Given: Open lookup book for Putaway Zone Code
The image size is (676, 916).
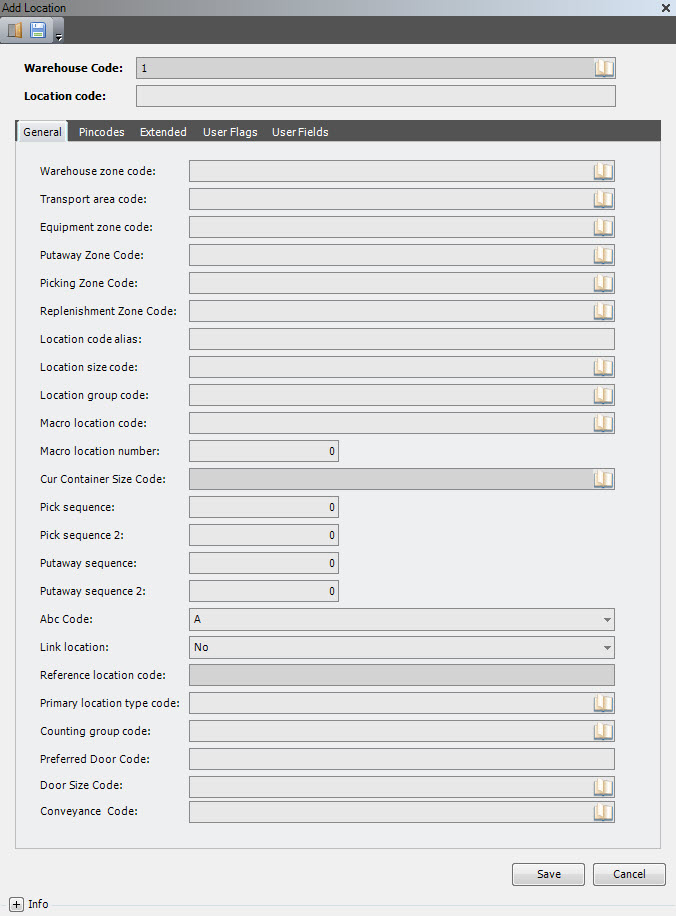Looking at the screenshot, I should (x=604, y=255).
